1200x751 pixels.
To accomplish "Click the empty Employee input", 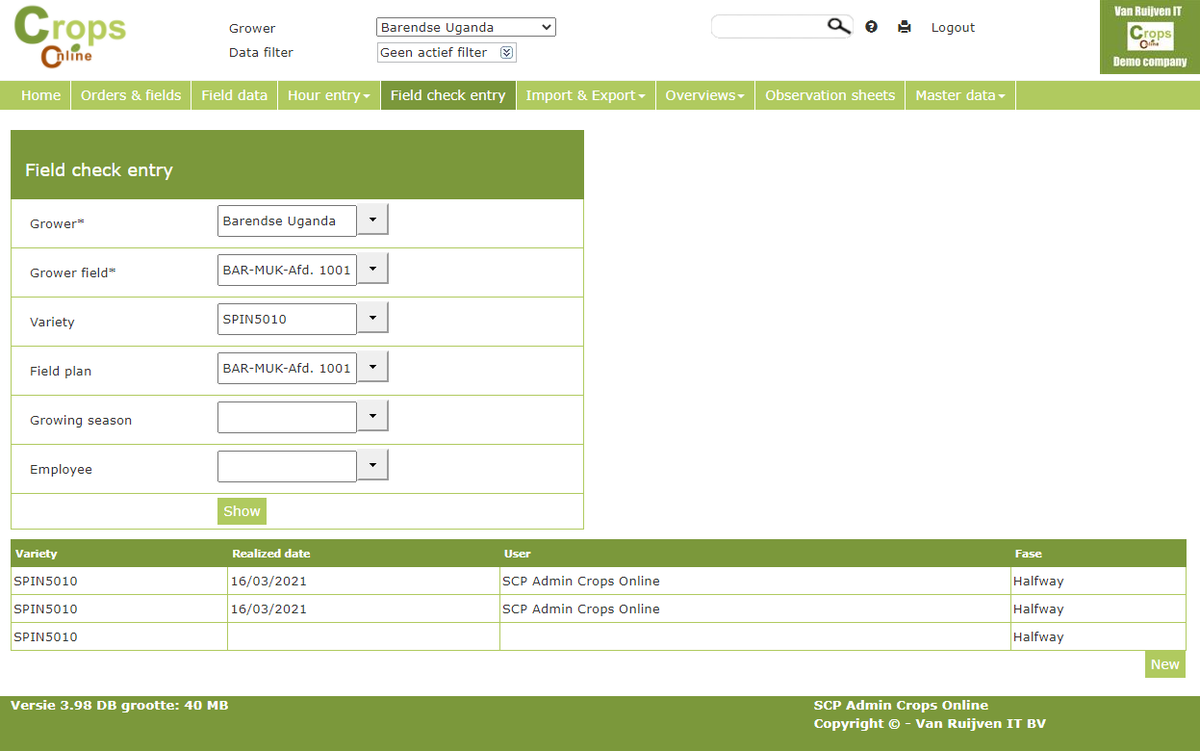I will point(287,466).
